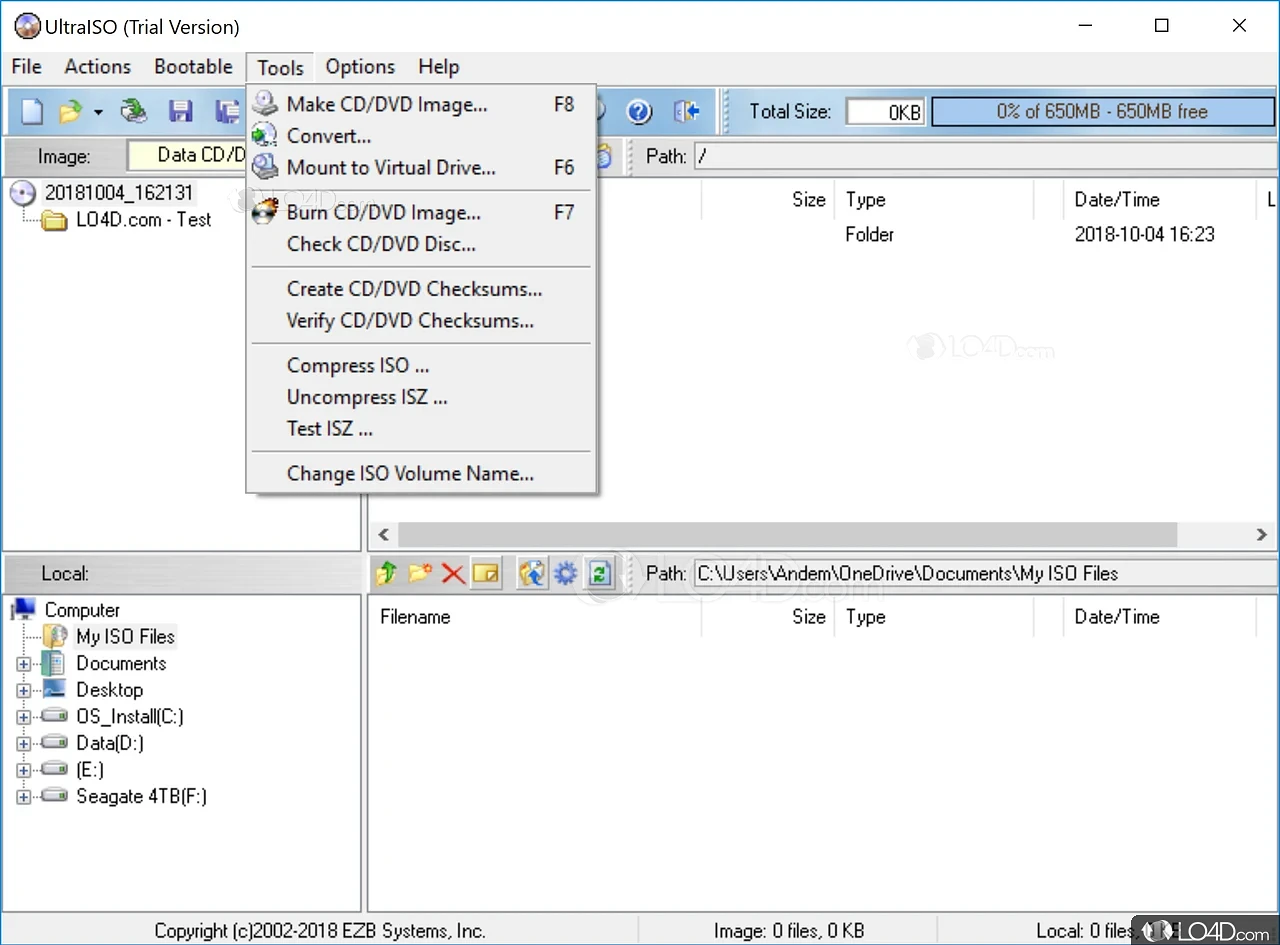Click the red X delete icon
The width and height of the screenshot is (1280, 945).
point(453,573)
